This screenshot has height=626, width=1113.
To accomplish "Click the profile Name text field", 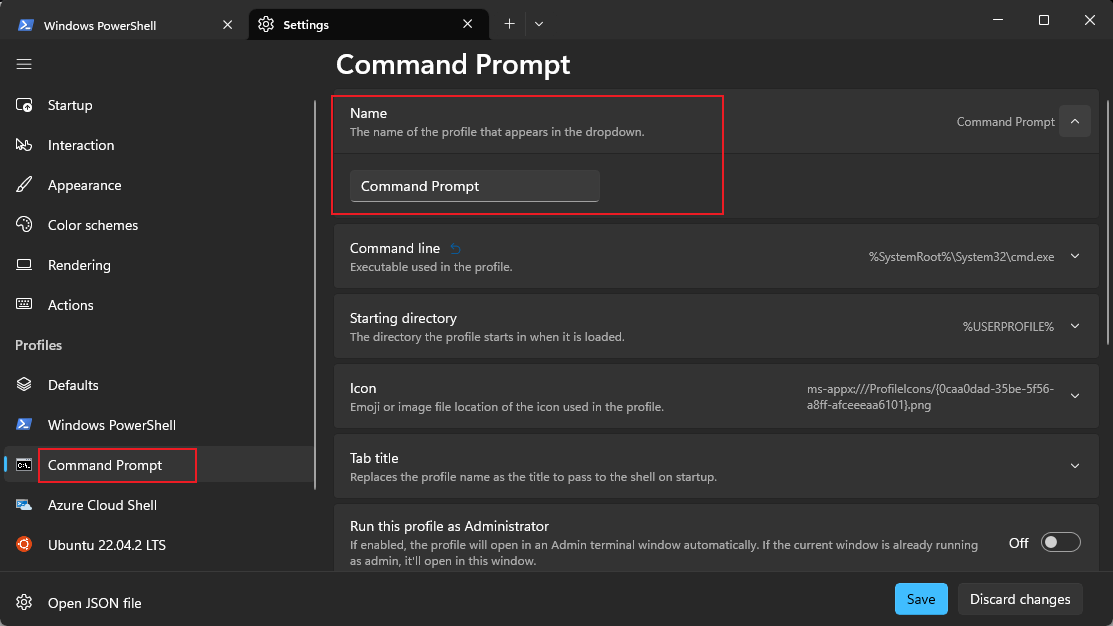I will (x=474, y=186).
